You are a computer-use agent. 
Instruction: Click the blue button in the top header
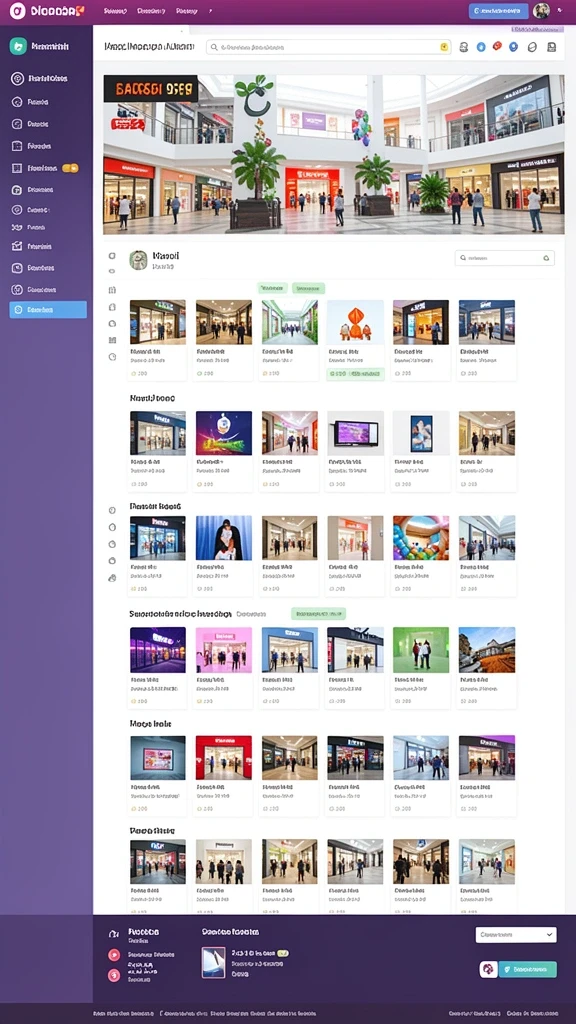click(498, 11)
